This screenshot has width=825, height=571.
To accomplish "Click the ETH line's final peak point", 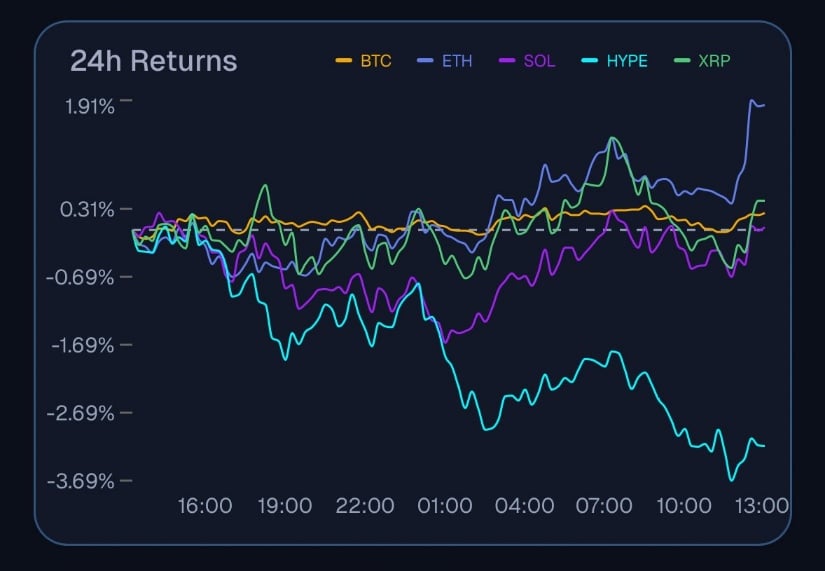I will (752, 100).
